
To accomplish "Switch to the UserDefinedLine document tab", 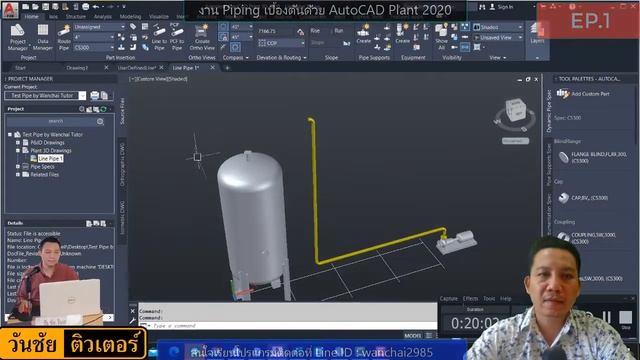I will [x=137, y=68].
